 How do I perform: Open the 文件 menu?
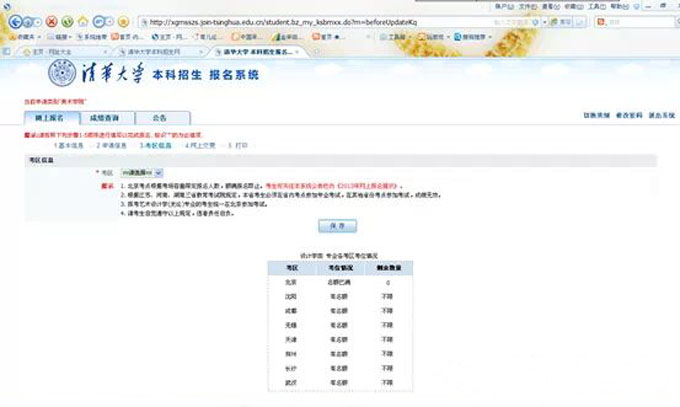coord(528,7)
